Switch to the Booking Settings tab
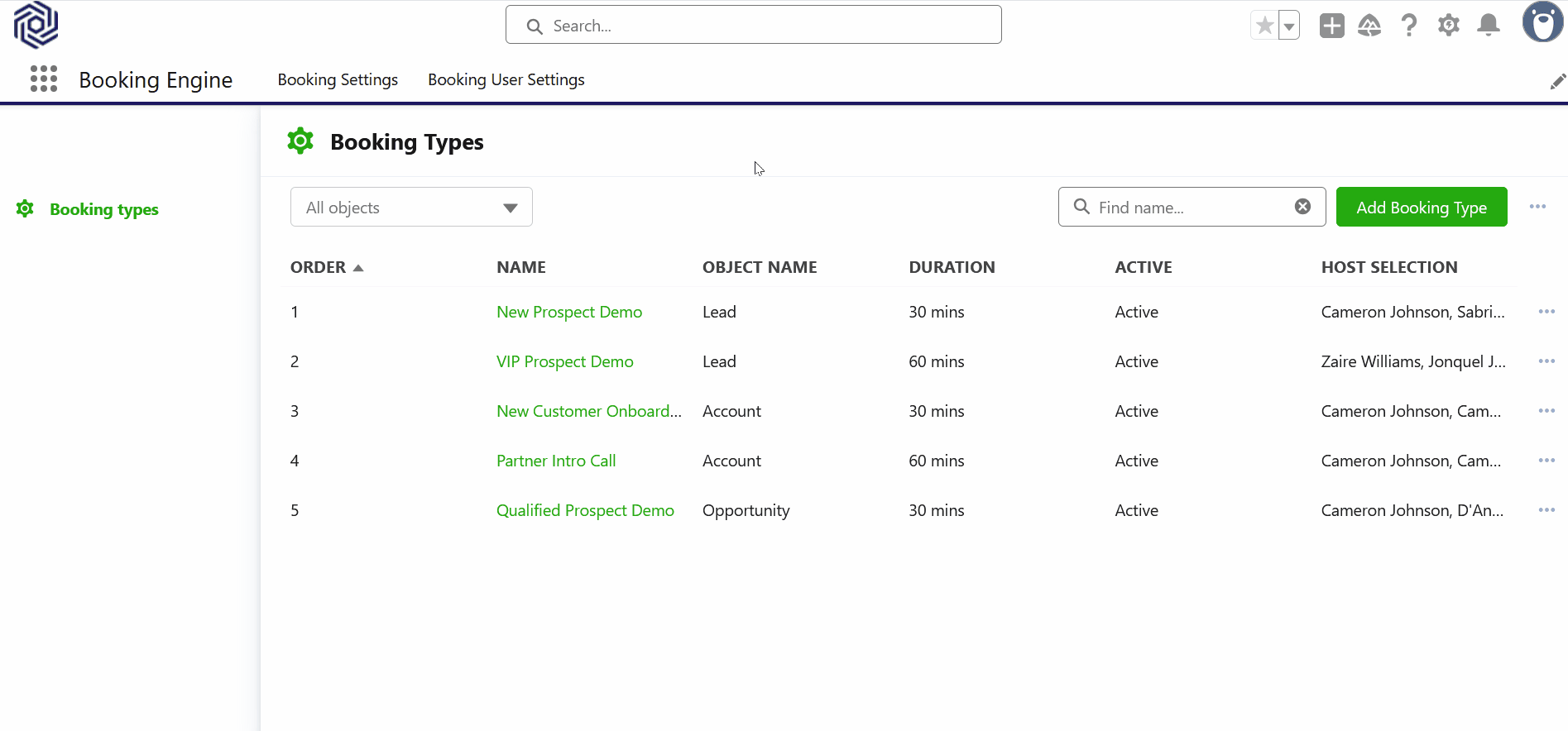 (x=338, y=80)
